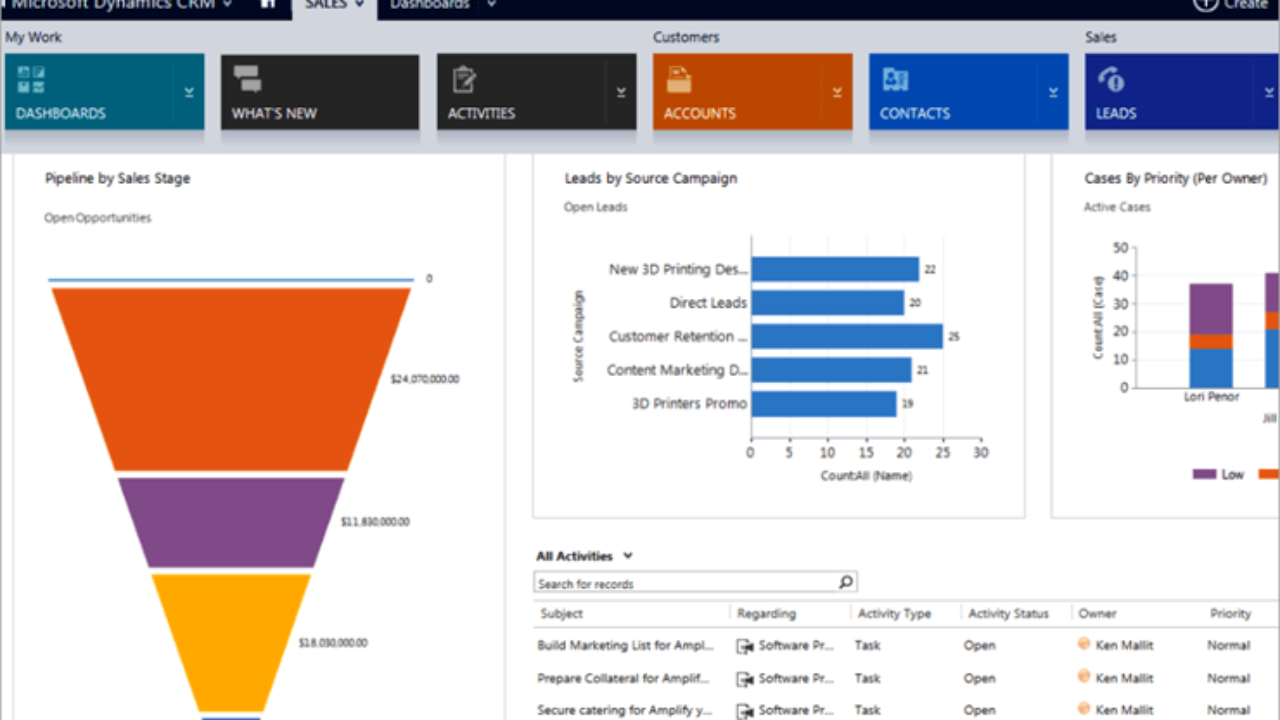Click the Direct Leads bar
1280x720 pixels.
[828, 303]
